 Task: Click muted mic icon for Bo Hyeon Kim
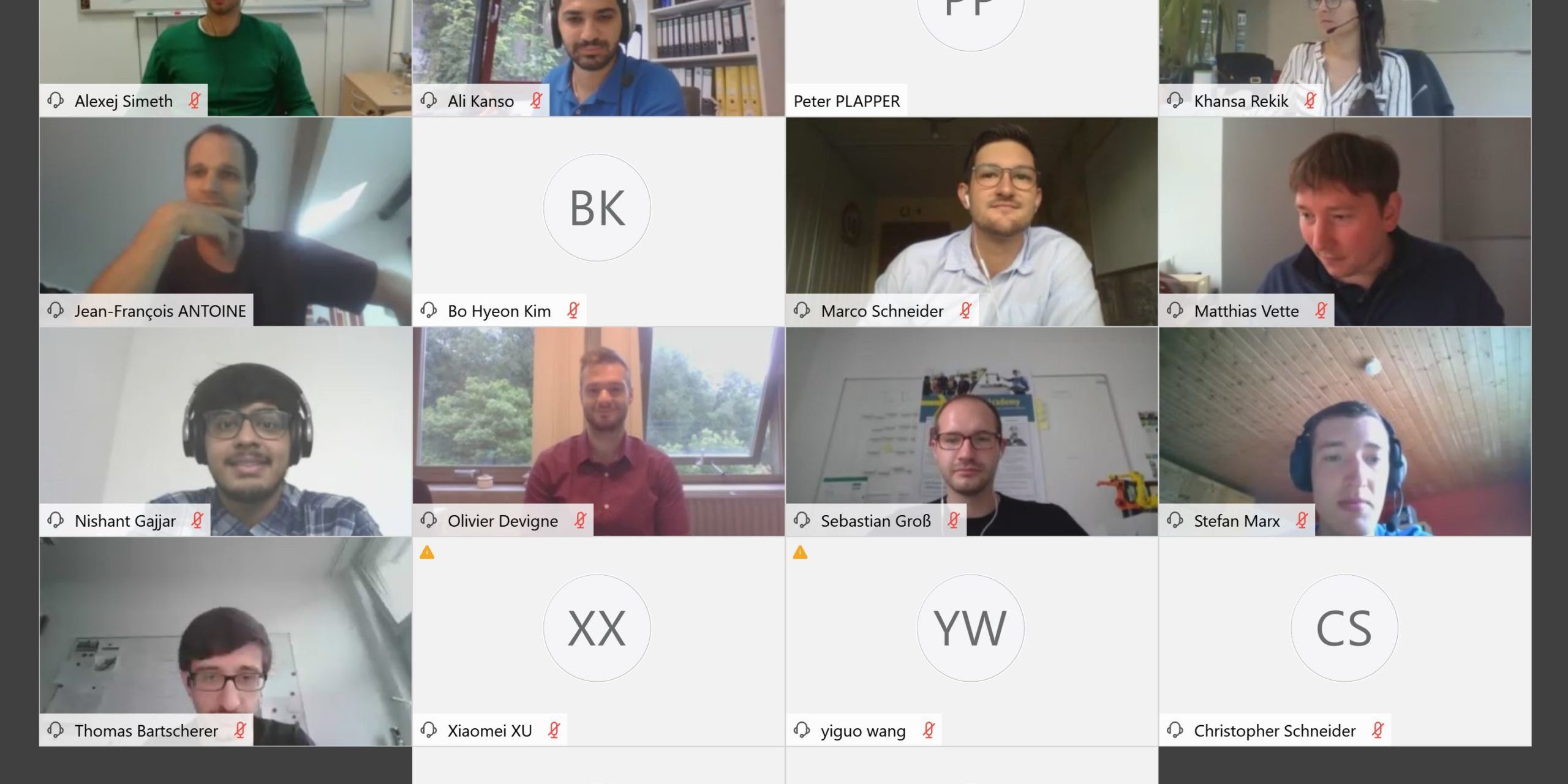(x=573, y=311)
